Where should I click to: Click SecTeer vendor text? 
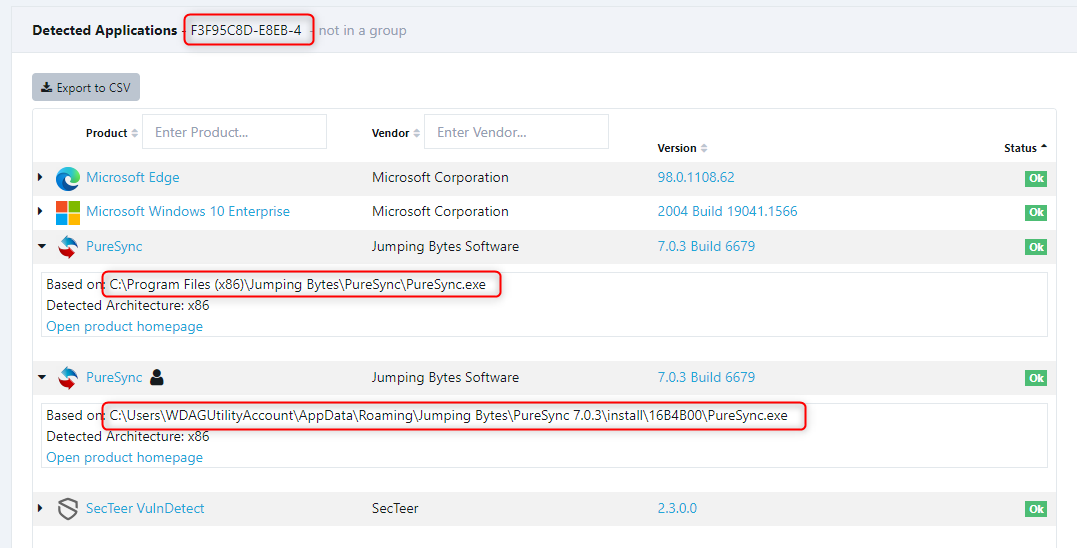click(395, 508)
